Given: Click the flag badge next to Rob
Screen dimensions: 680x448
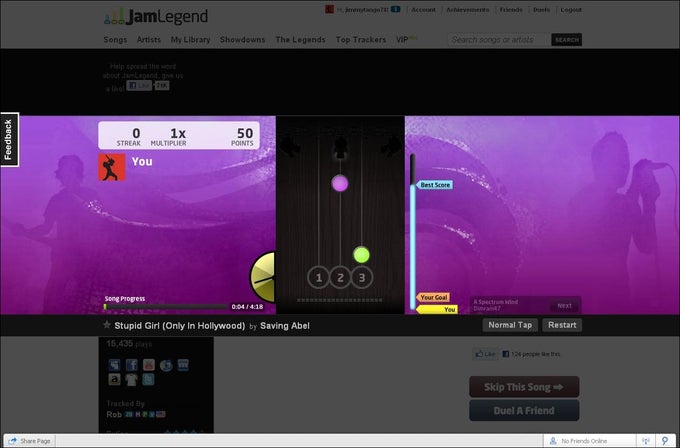Looking at the screenshot, I should tap(161, 414).
